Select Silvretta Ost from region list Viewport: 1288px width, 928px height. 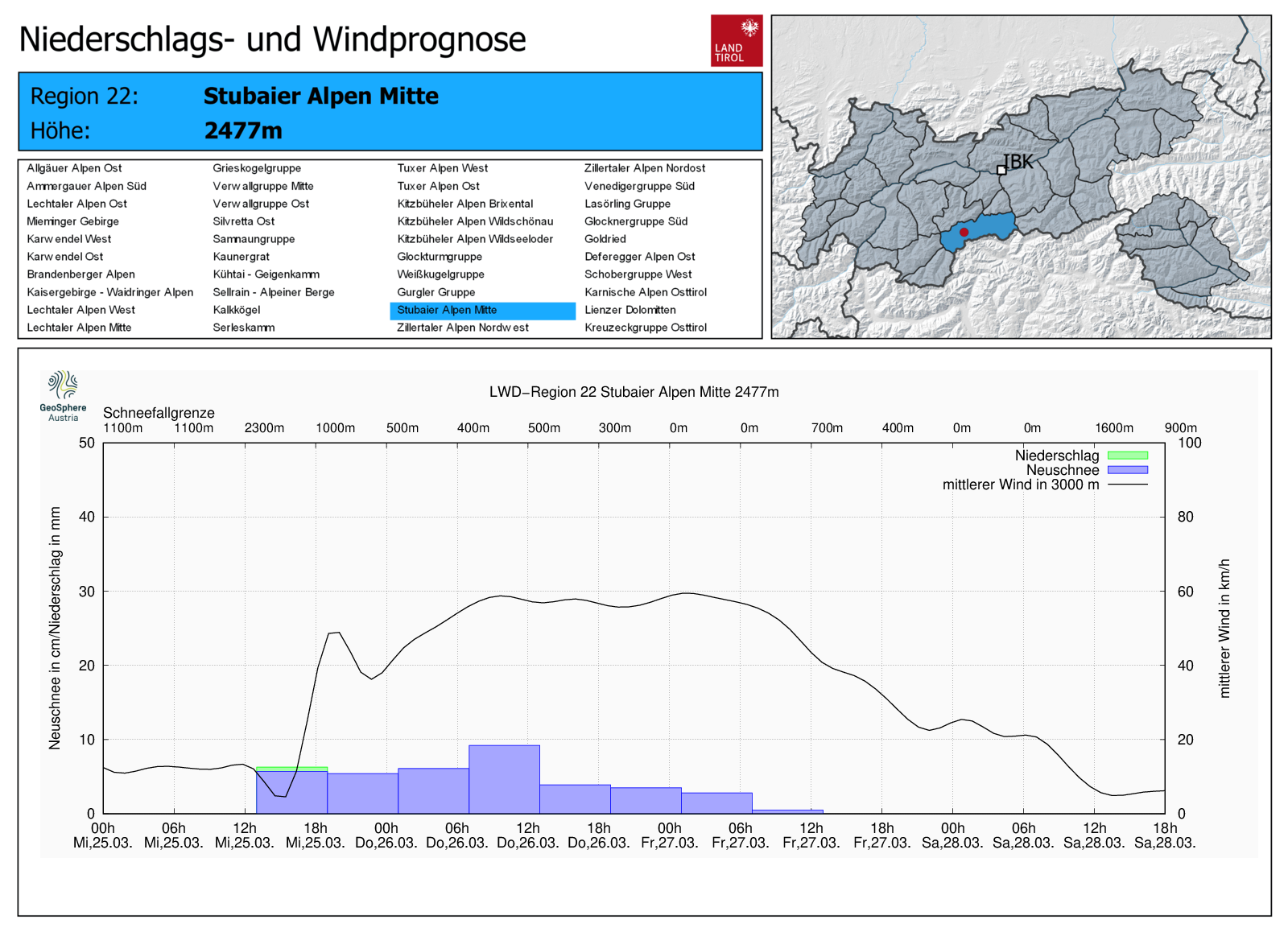244,221
